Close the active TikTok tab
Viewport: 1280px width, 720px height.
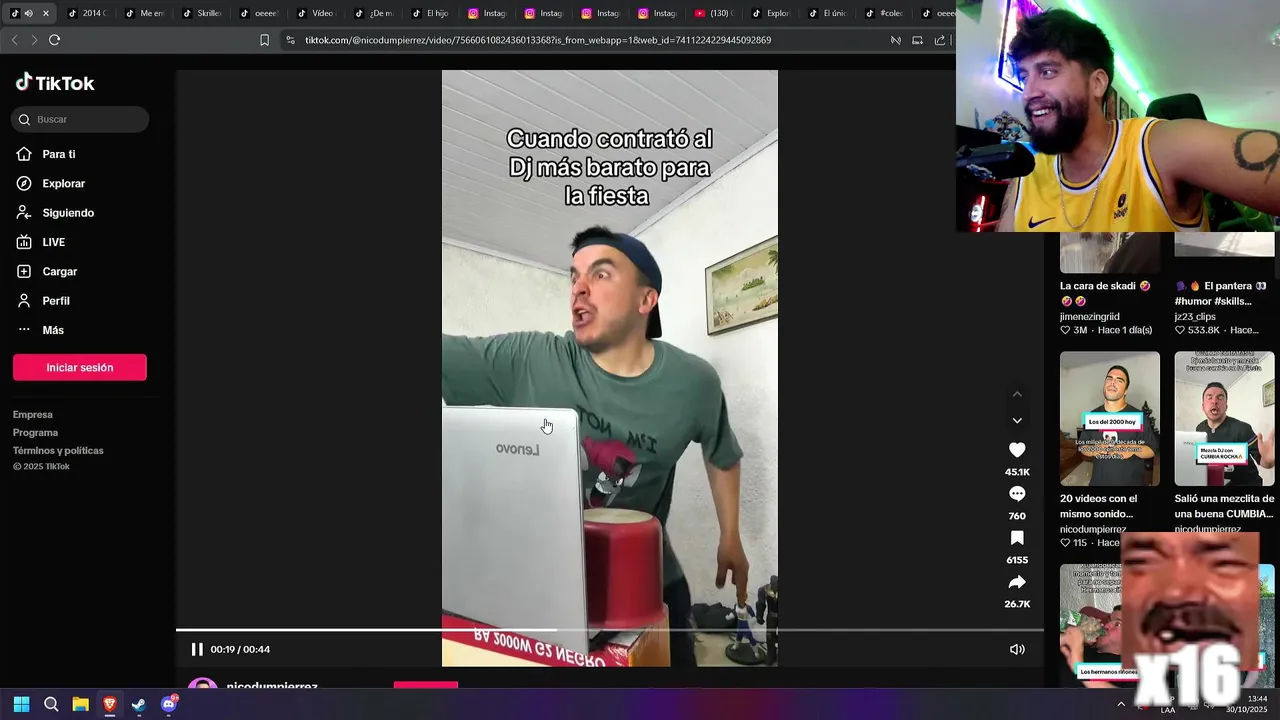click(x=46, y=14)
